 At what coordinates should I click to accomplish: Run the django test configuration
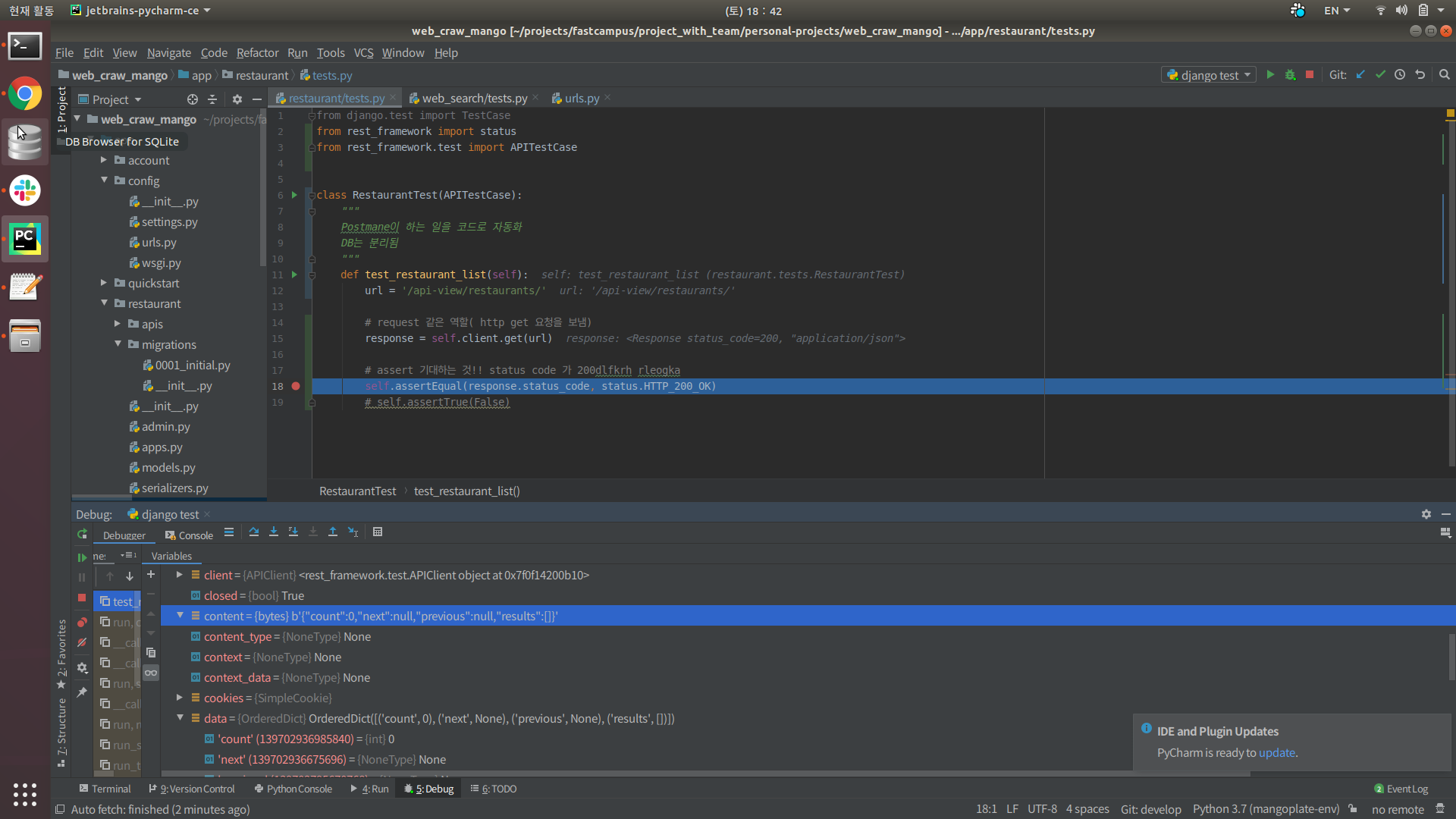[x=1270, y=75]
